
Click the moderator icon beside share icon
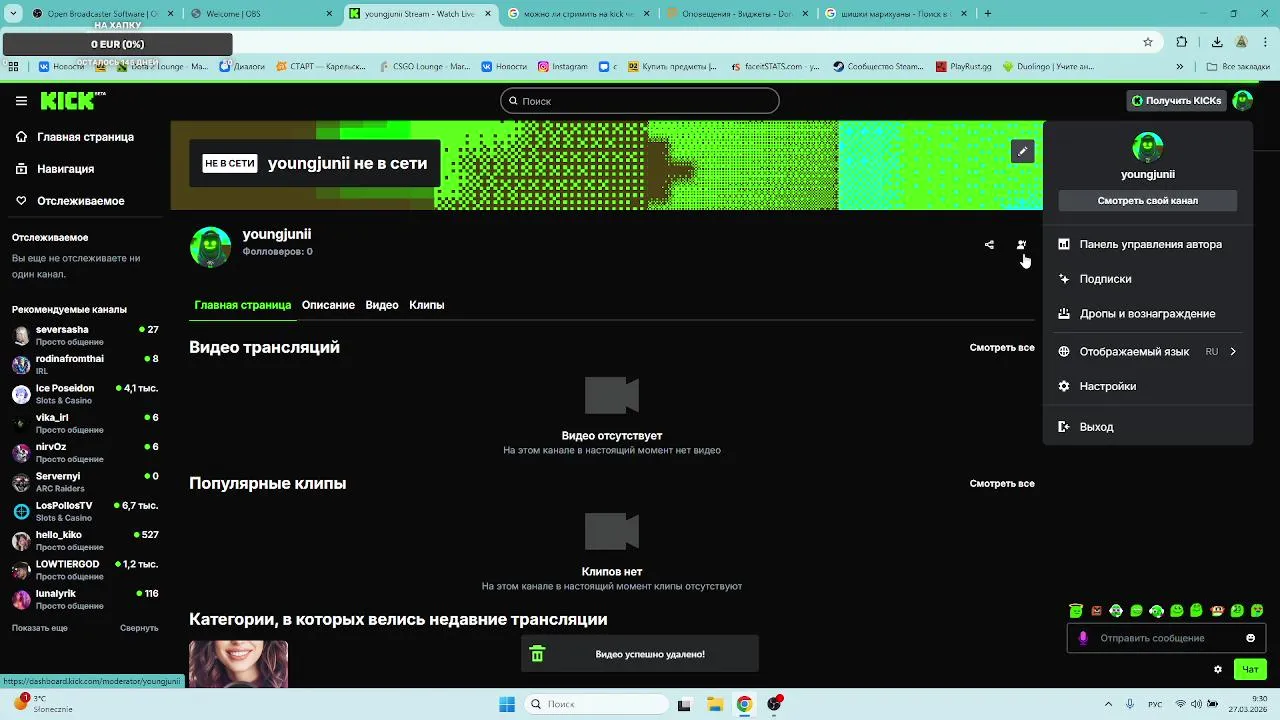[x=1021, y=245]
